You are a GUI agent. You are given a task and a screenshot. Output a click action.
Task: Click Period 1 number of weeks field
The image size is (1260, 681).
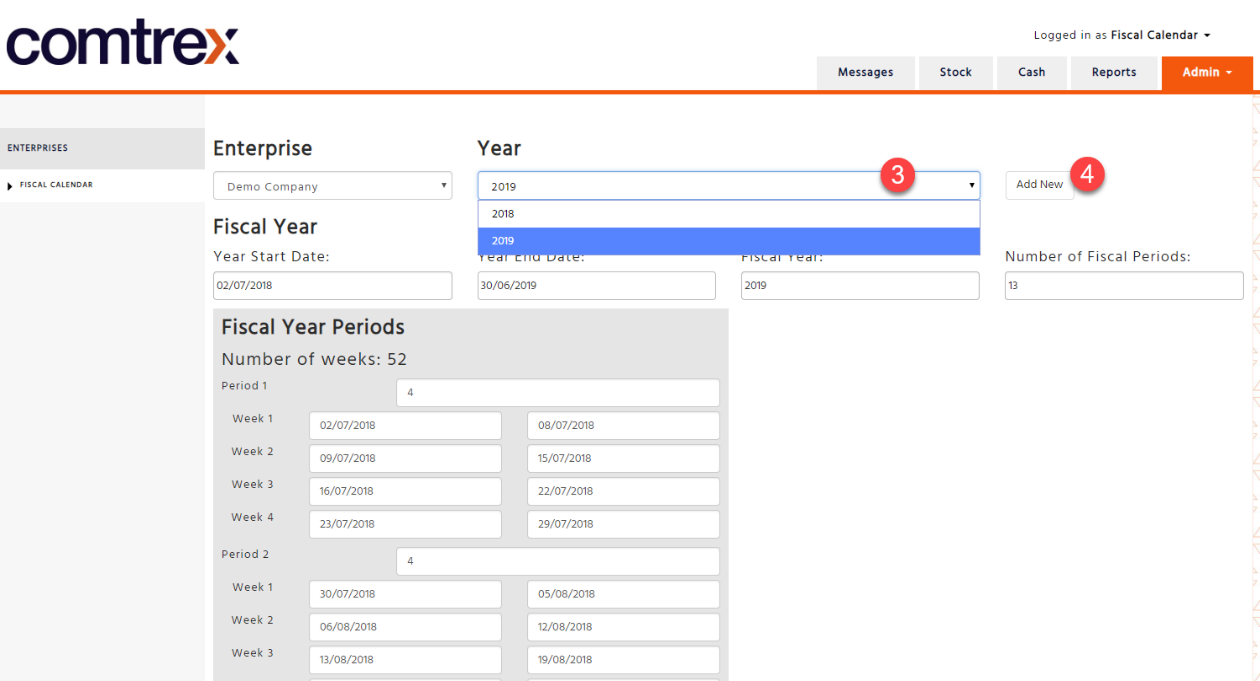point(558,393)
